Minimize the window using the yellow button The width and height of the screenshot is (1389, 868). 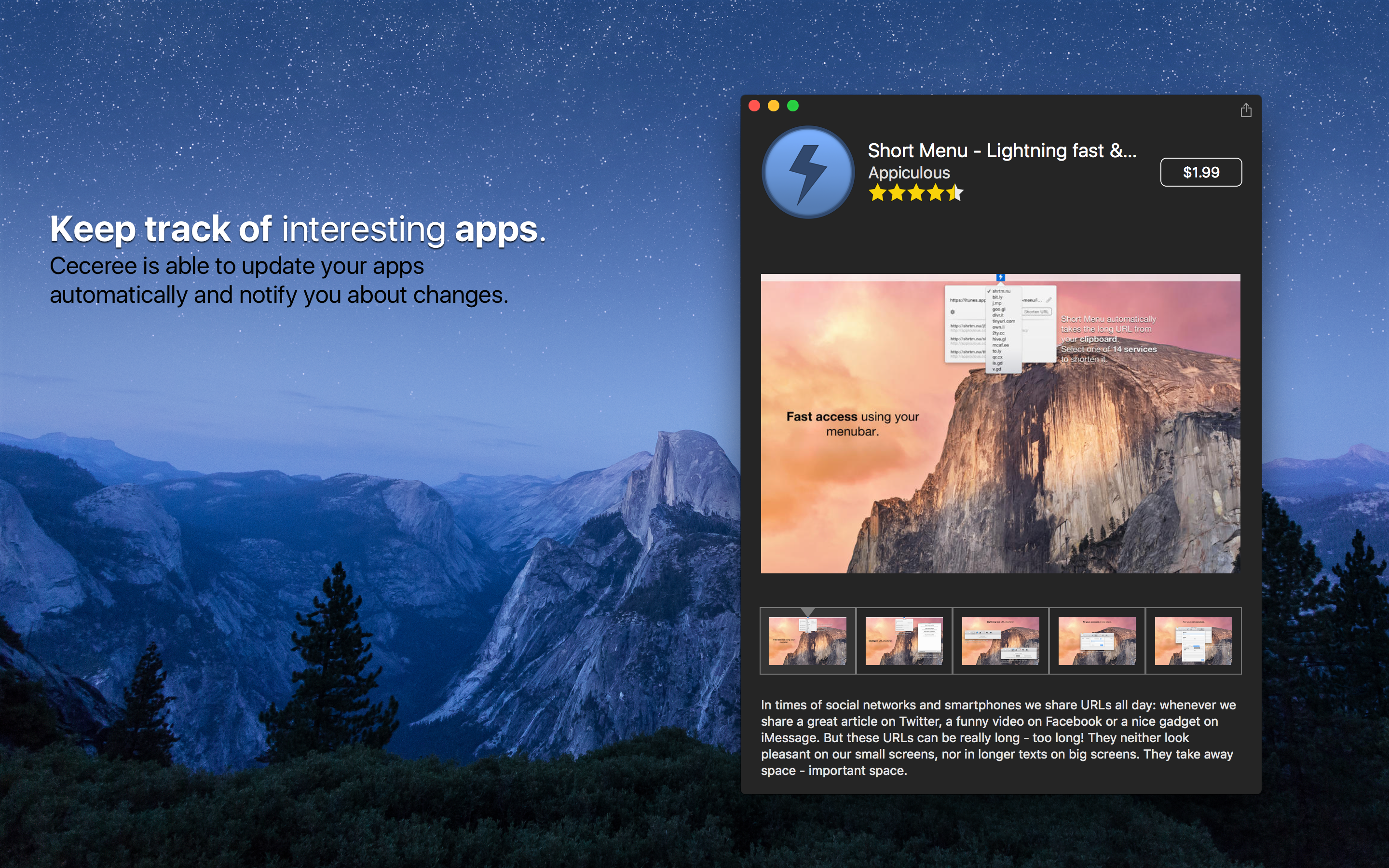click(x=774, y=106)
